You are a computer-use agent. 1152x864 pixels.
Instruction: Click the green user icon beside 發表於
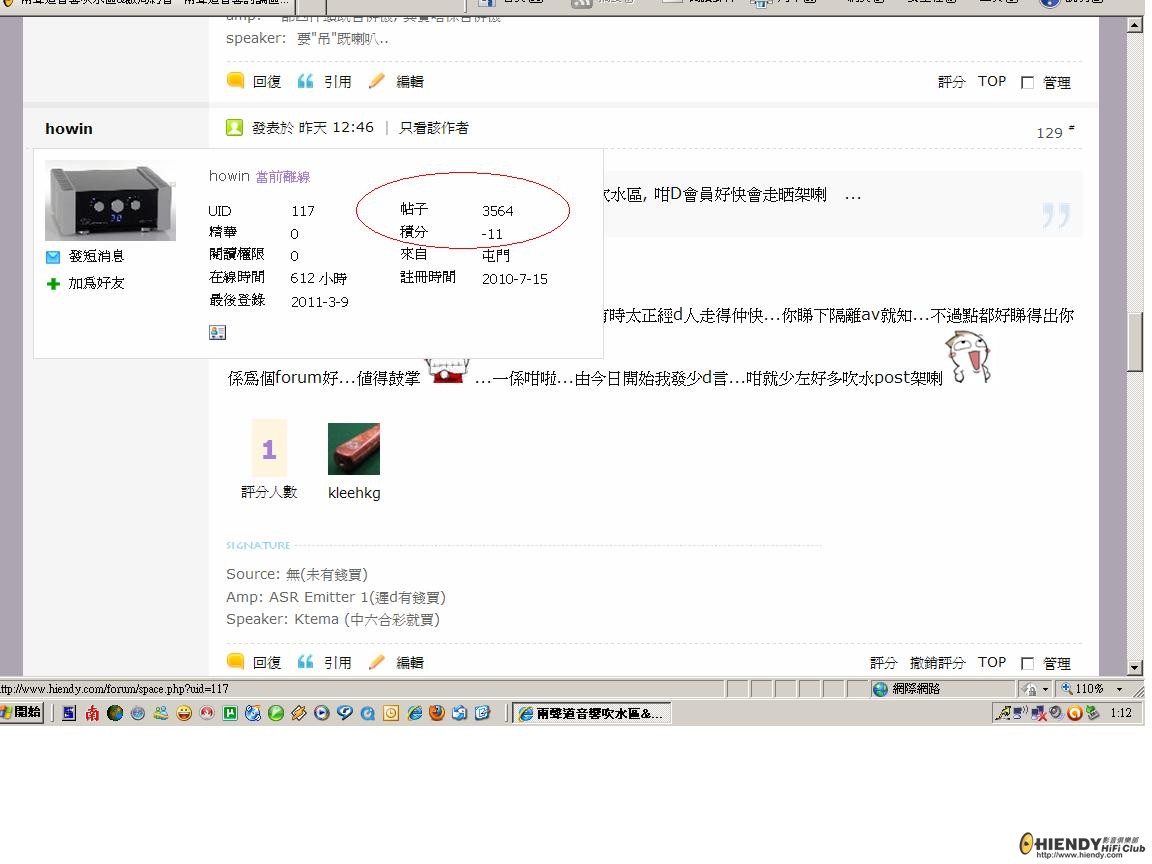234,127
